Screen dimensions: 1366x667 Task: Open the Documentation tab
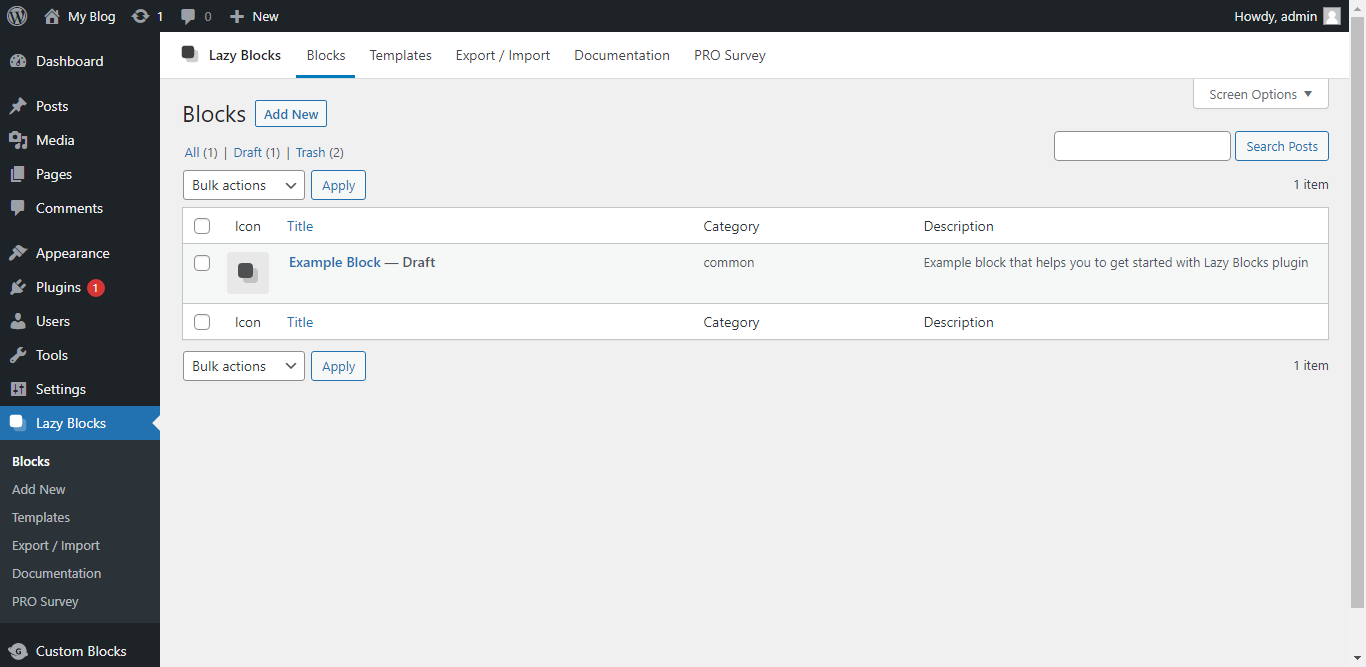pyautogui.click(x=622, y=55)
